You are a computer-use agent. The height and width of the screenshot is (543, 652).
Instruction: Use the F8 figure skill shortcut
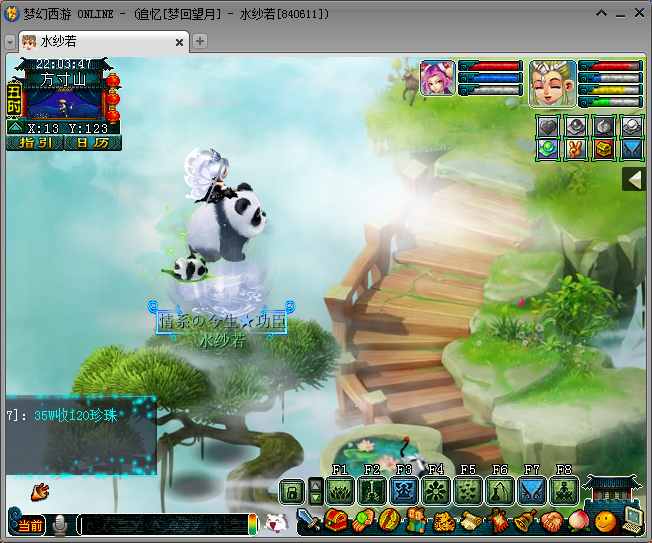tap(564, 491)
